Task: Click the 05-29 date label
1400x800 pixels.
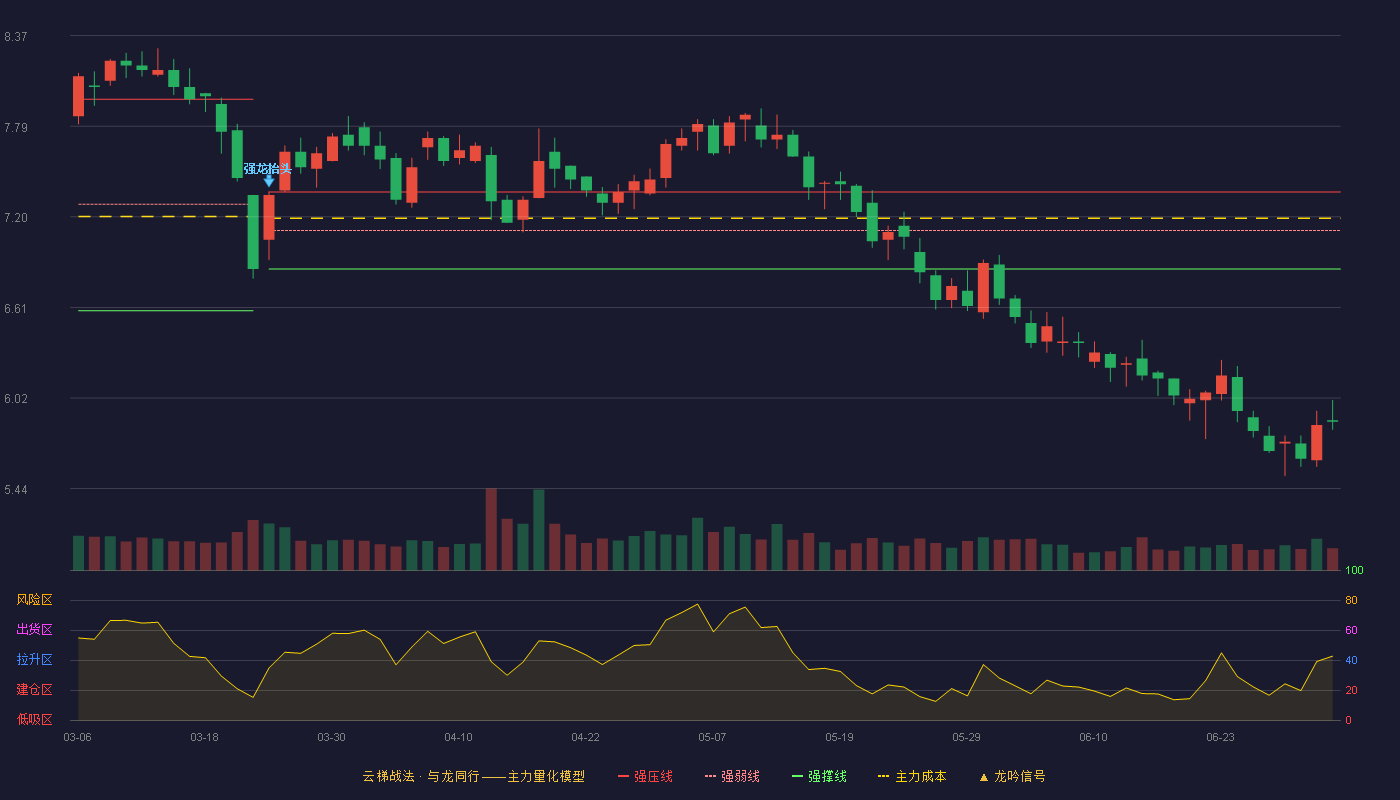Action: coord(967,737)
